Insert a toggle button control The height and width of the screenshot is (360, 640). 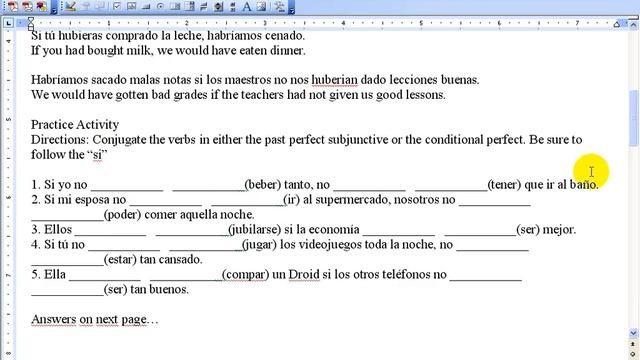(x=204, y=6)
